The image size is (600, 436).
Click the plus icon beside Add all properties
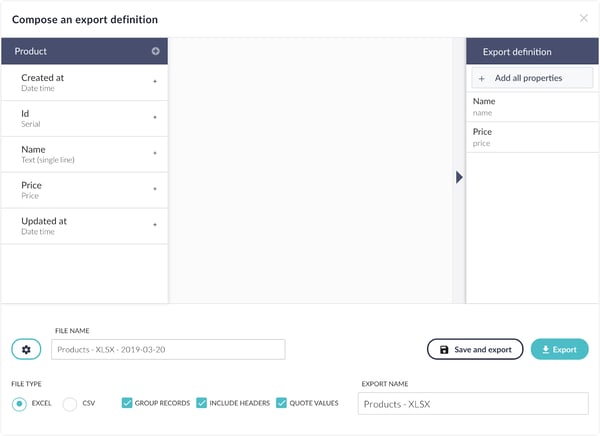point(482,78)
